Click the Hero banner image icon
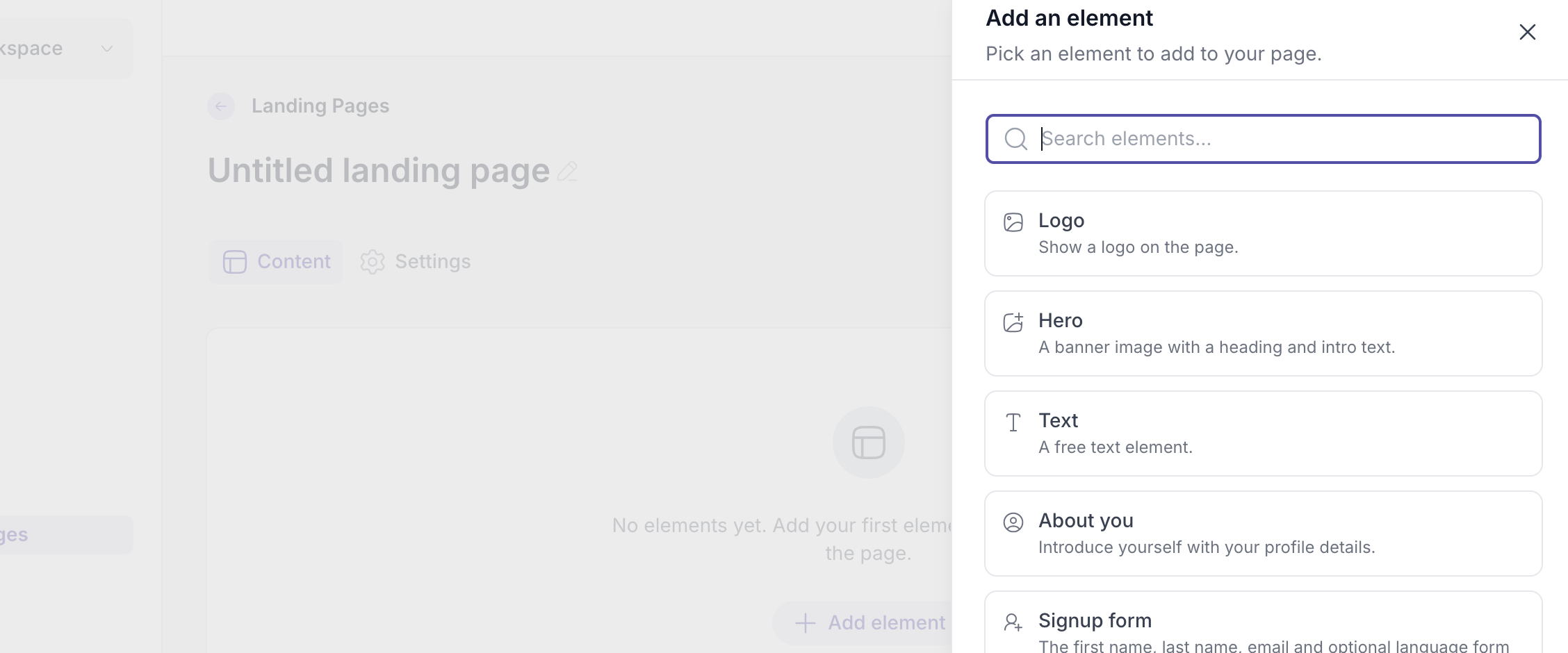Image resolution: width=1568 pixels, height=653 pixels. pyautogui.click(x=1013, y=322)
